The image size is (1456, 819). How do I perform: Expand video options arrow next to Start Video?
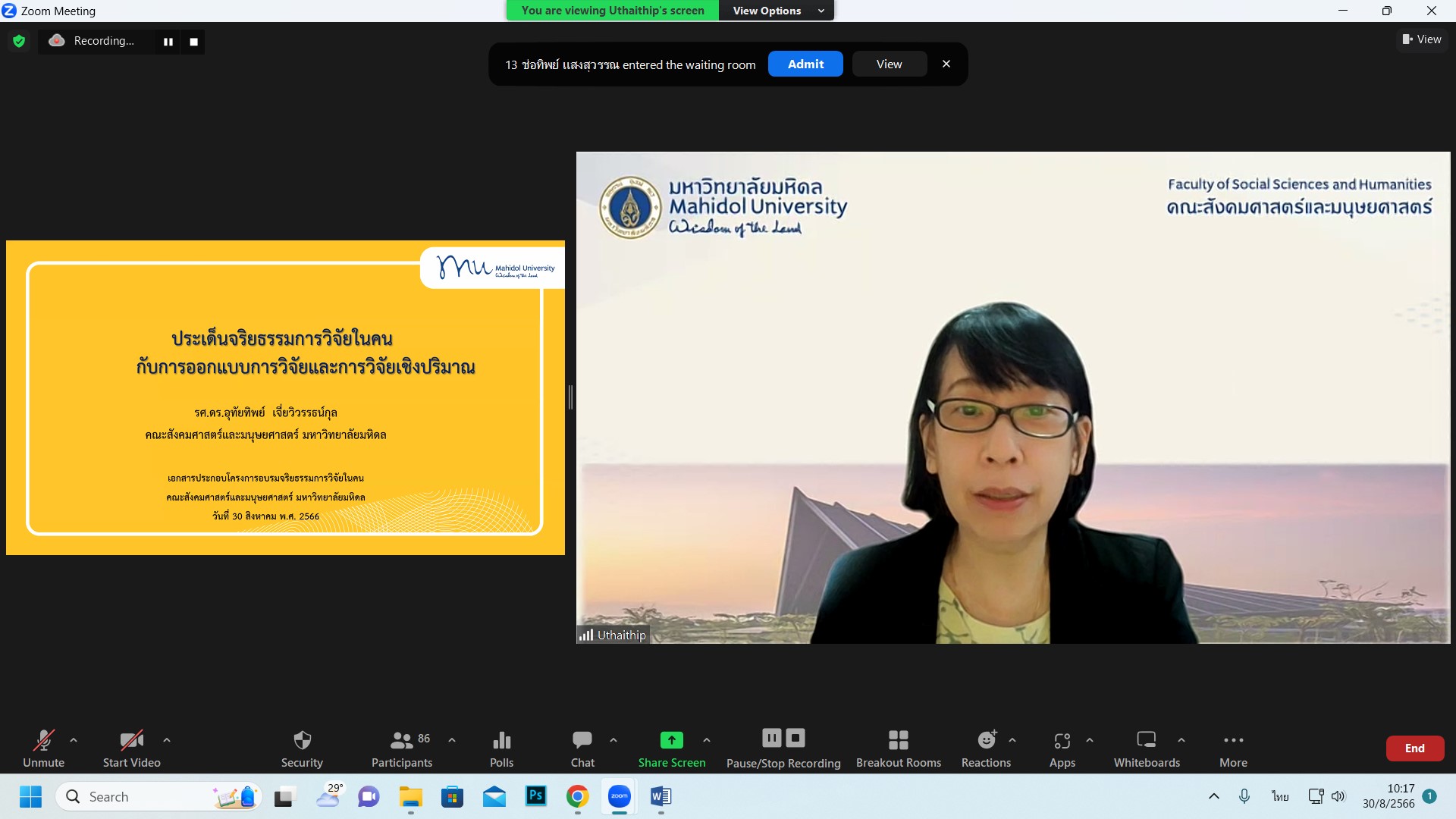click(x=167, y=740)
